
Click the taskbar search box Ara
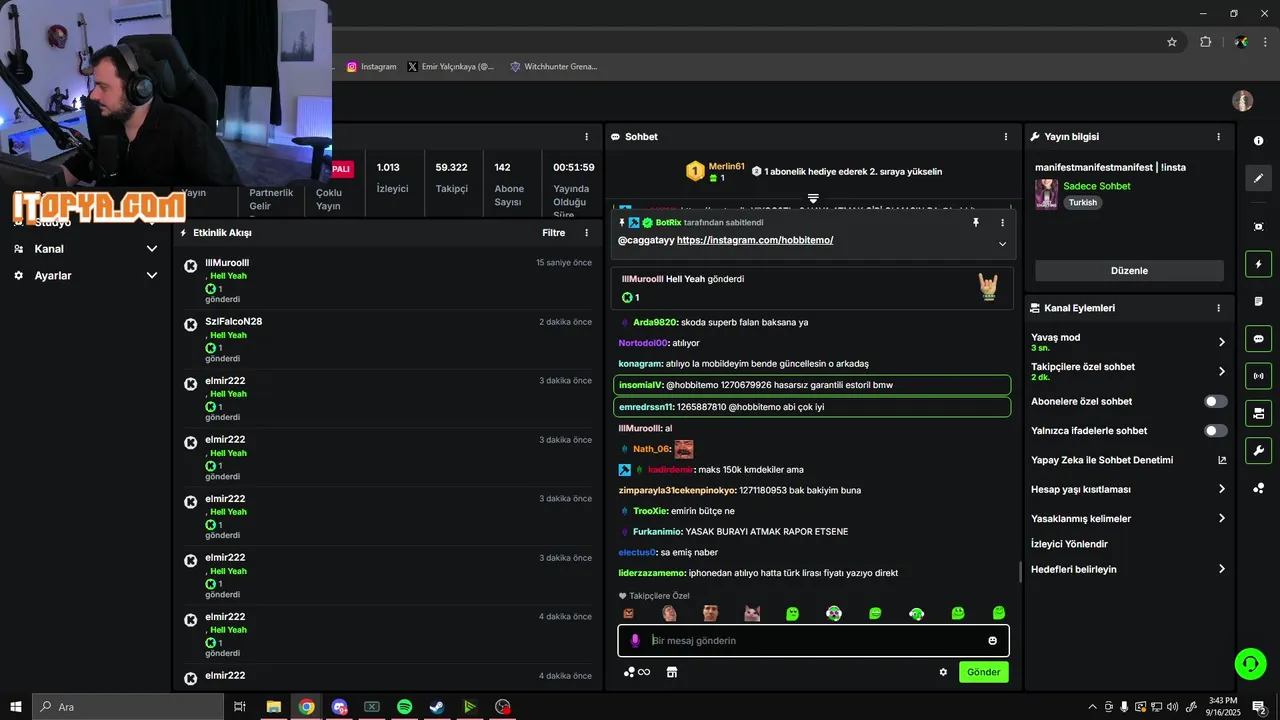pos(128,707)
